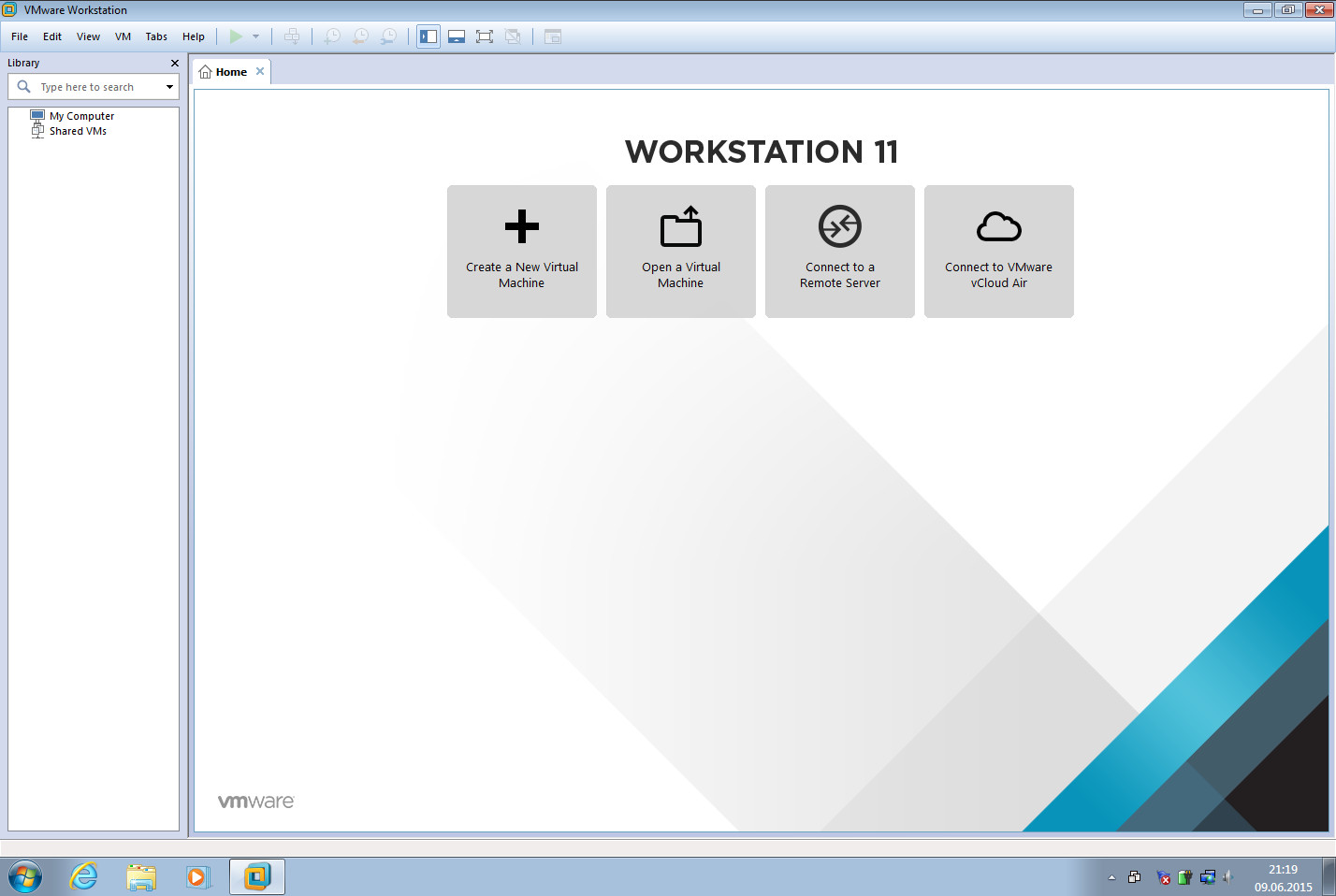
Task: Toggle the Library sidebar view button
Action: point(428,36)
